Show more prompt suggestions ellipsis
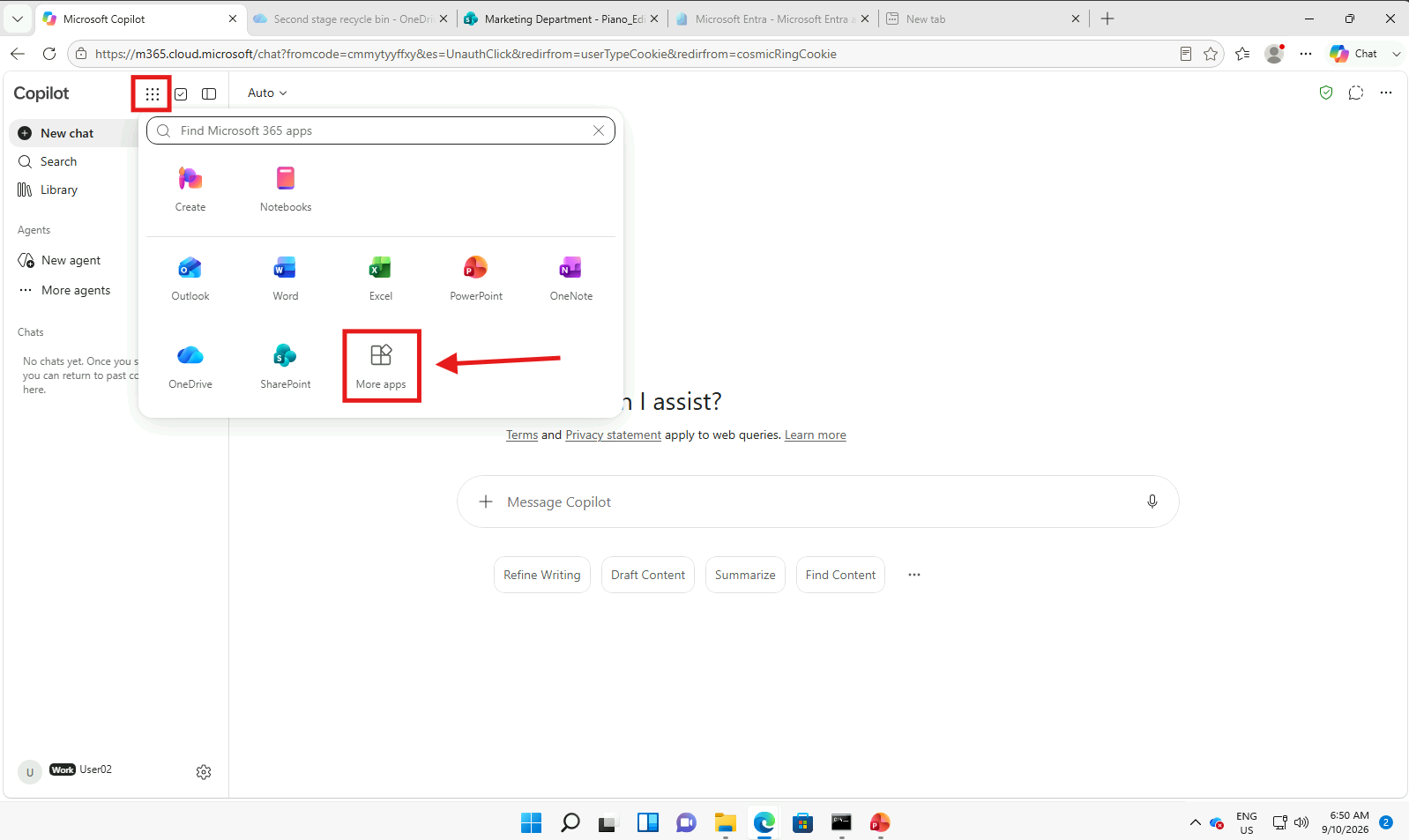 pyautogui.click(x=914, y=575)
